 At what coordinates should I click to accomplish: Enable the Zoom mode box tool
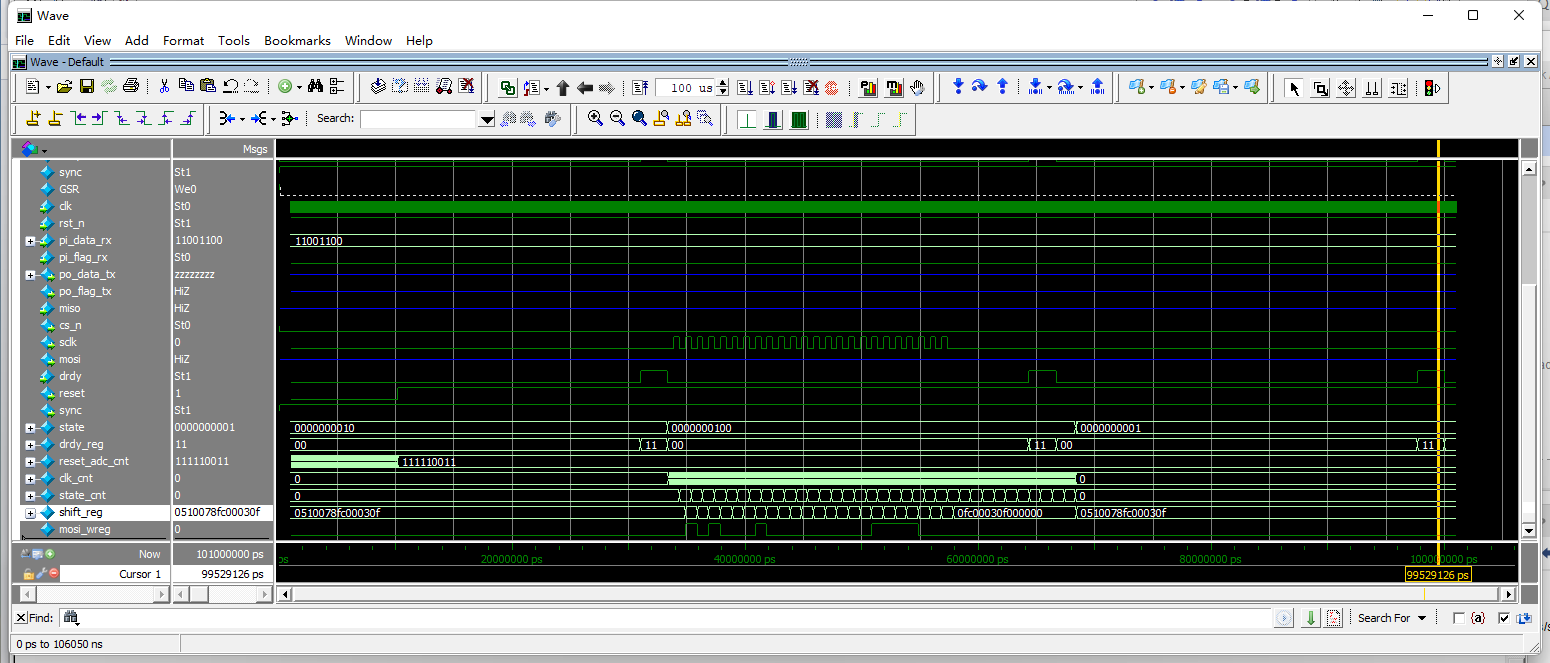[x=1320, y=88]
